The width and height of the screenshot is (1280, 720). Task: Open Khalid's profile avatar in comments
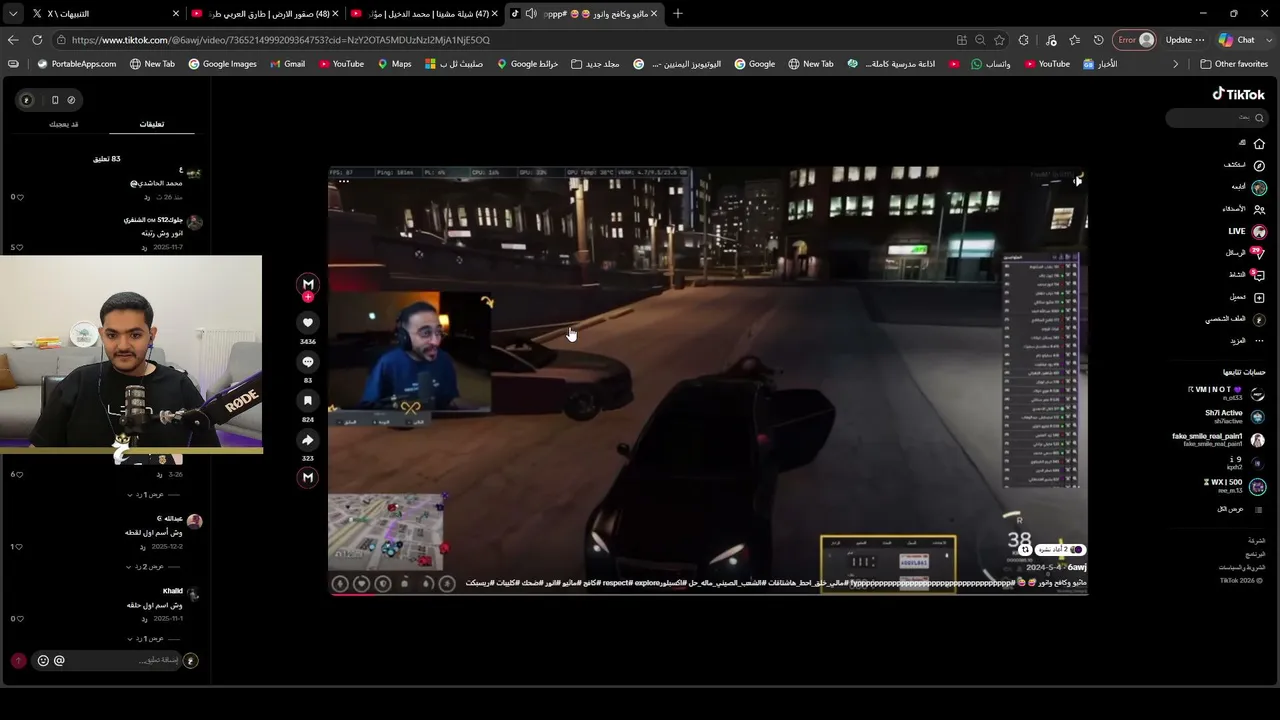pos(193,595)
